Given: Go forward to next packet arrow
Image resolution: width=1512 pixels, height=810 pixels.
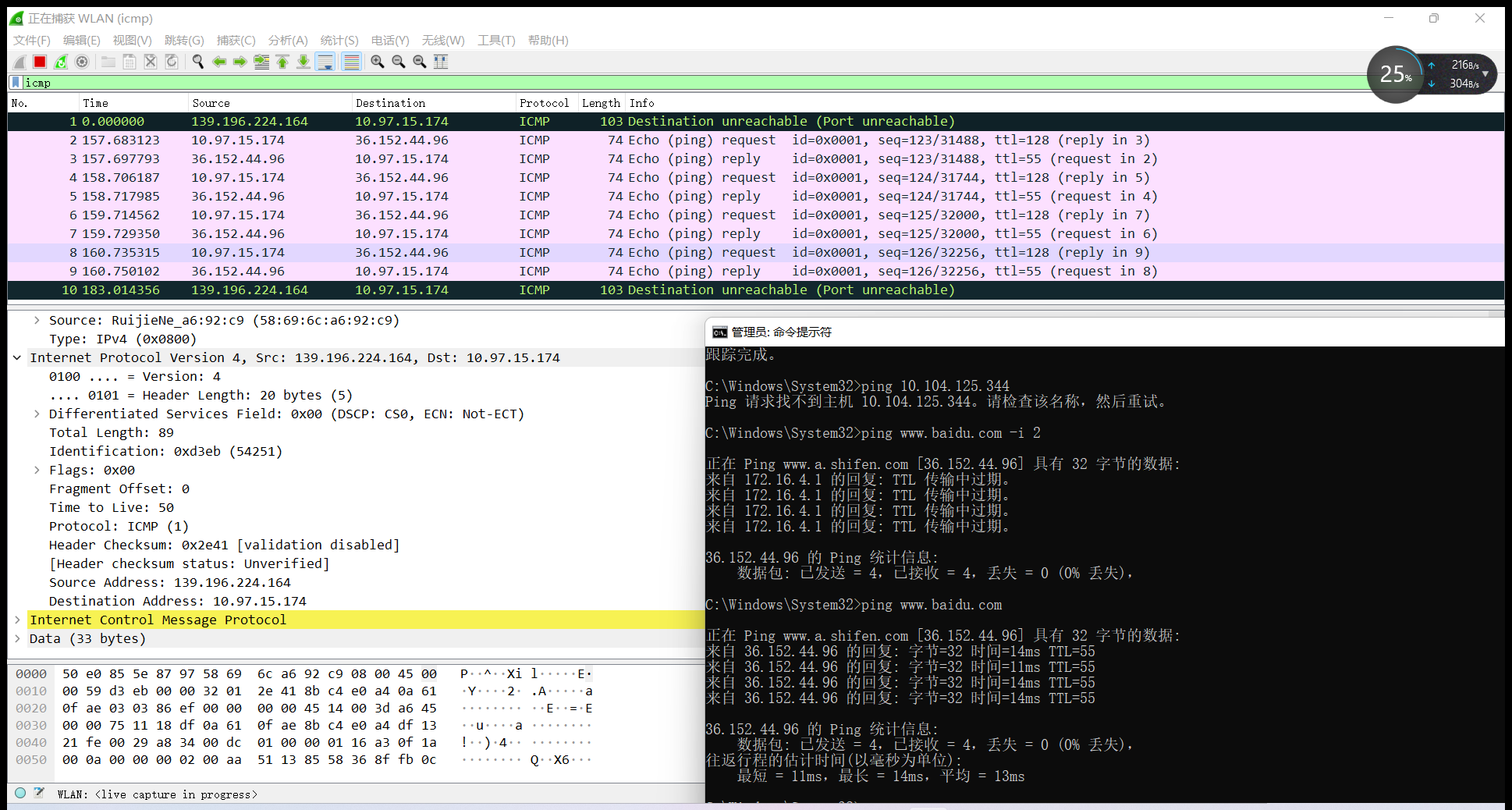Looking at the screenshot, I should pyautogui.click(x=240, y=62).
